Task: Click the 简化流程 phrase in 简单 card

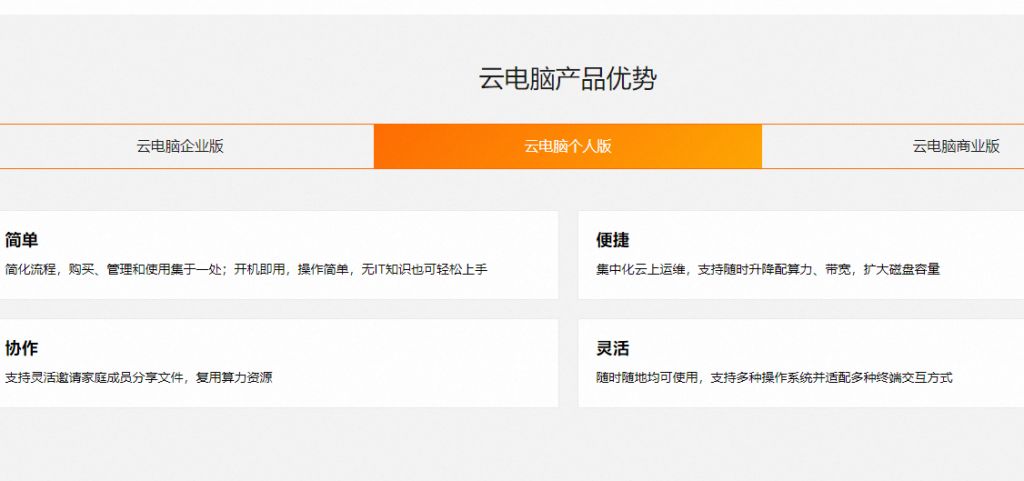Action: tap(30, 269)
